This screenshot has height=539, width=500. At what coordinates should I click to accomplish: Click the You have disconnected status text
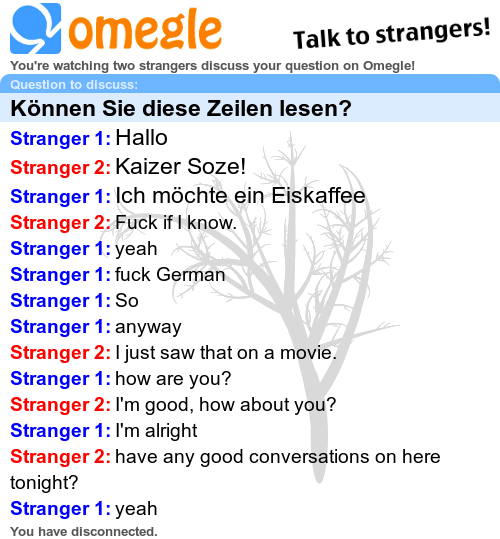(x=84, y=531)
